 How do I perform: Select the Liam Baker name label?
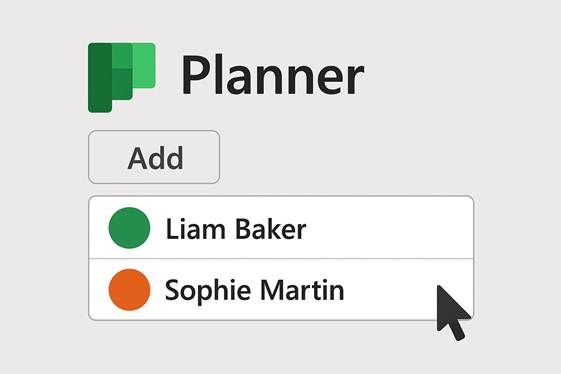click(236, 229)
